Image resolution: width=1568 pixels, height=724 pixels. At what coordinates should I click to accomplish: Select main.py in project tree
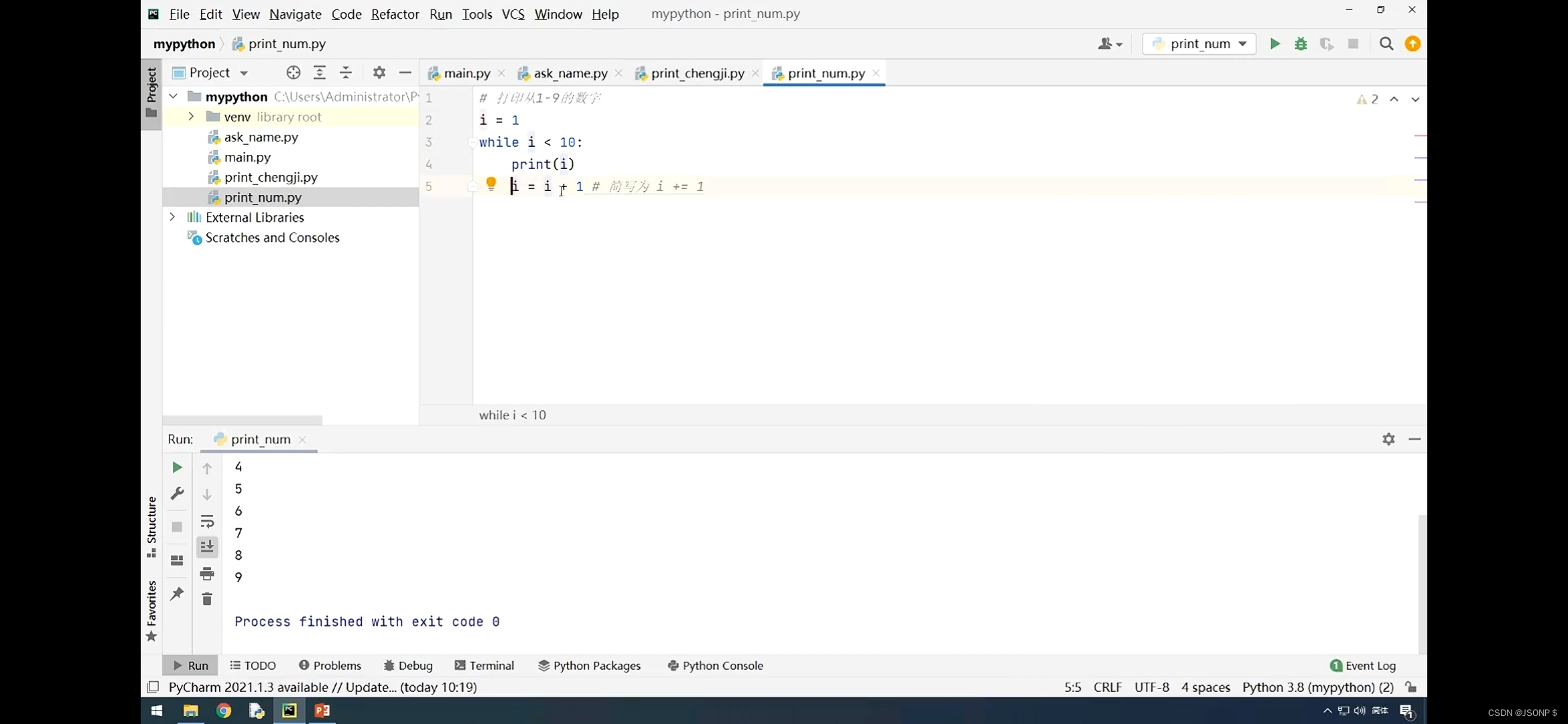coord(247,157)
